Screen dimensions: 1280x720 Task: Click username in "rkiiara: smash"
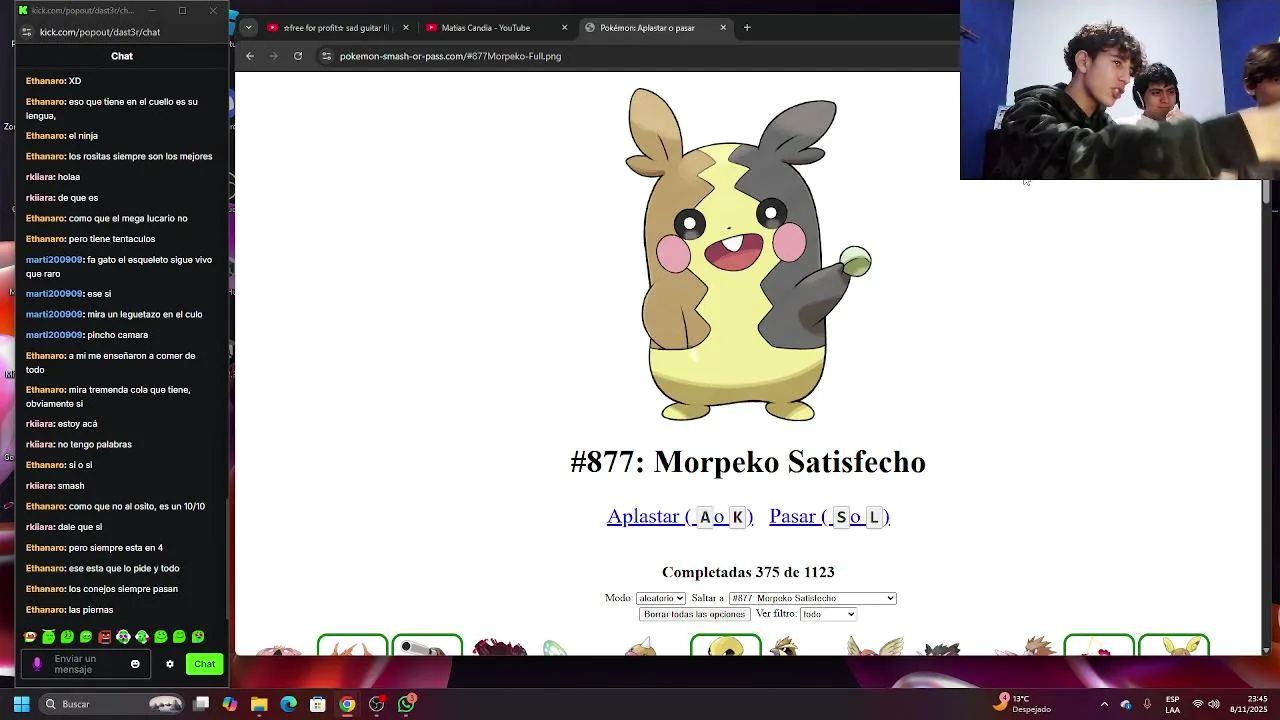40,486
